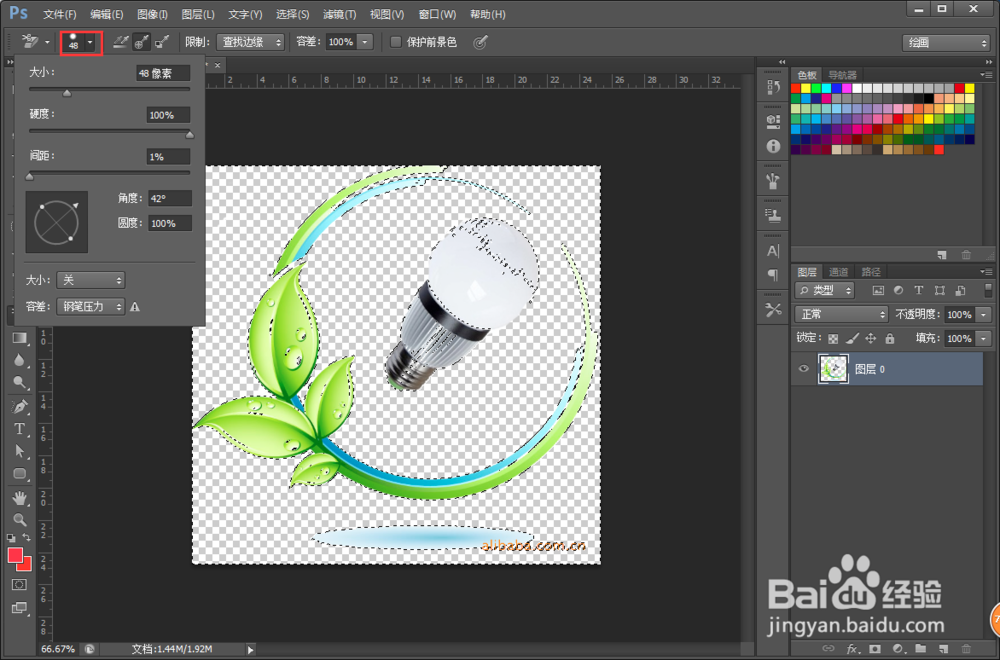Click the 圆度 100% field

tap(170, 223)
